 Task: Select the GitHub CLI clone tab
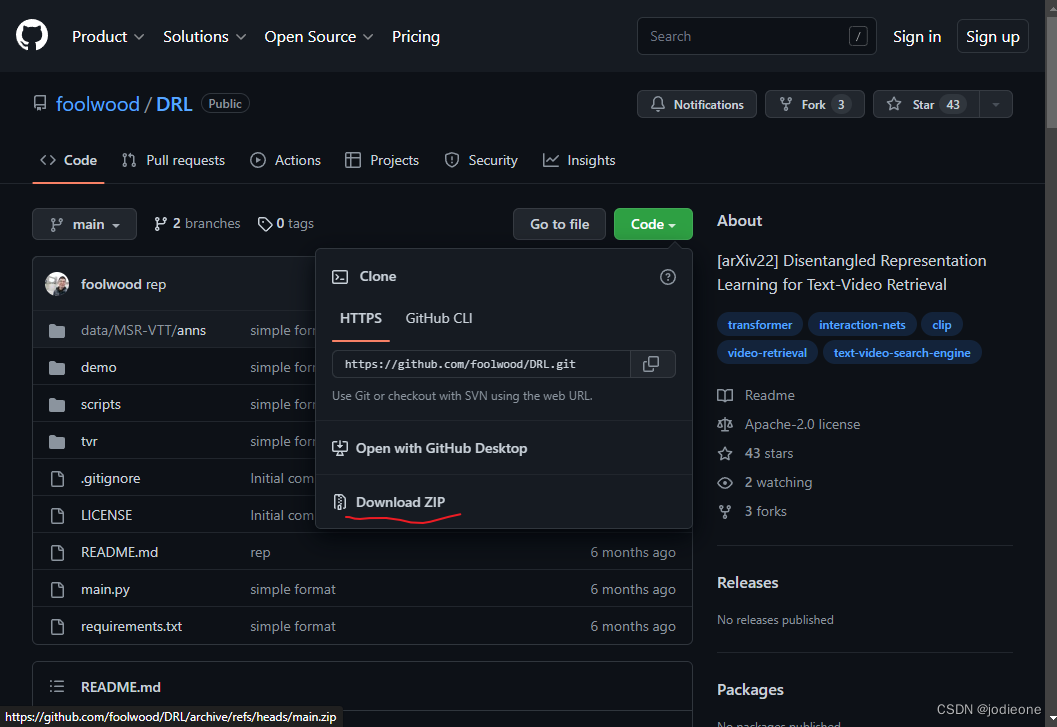click(x=439, y=318)
